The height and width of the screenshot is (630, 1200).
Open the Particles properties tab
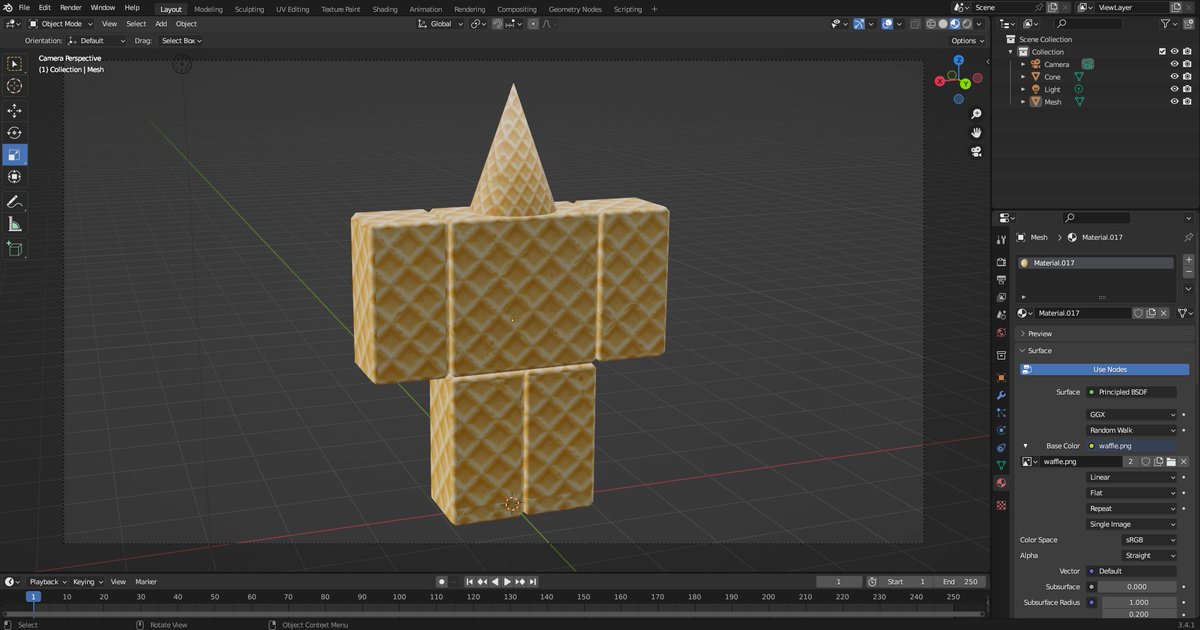click(x=1001, y=413)
